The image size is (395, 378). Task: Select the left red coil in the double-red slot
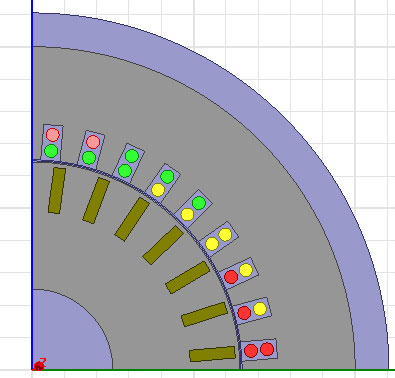click(x=251, y=351)
